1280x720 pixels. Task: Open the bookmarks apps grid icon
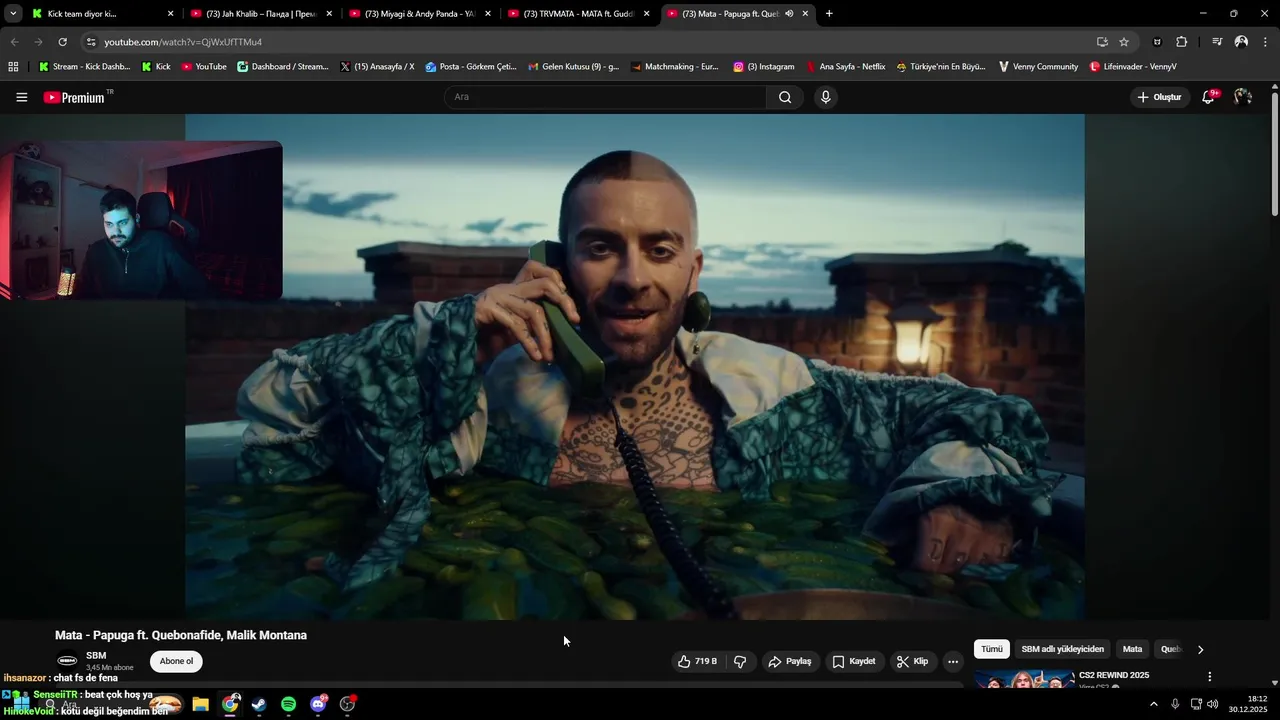click(x=13, y=67)
